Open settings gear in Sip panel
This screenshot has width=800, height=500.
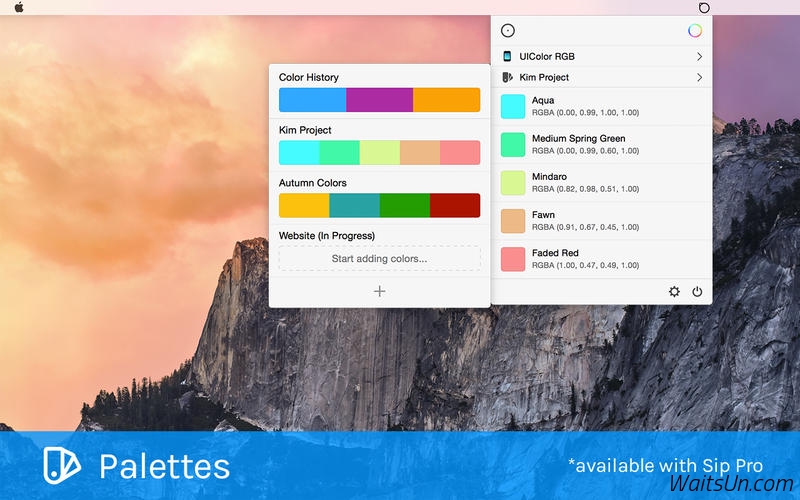tap(674, 291)
